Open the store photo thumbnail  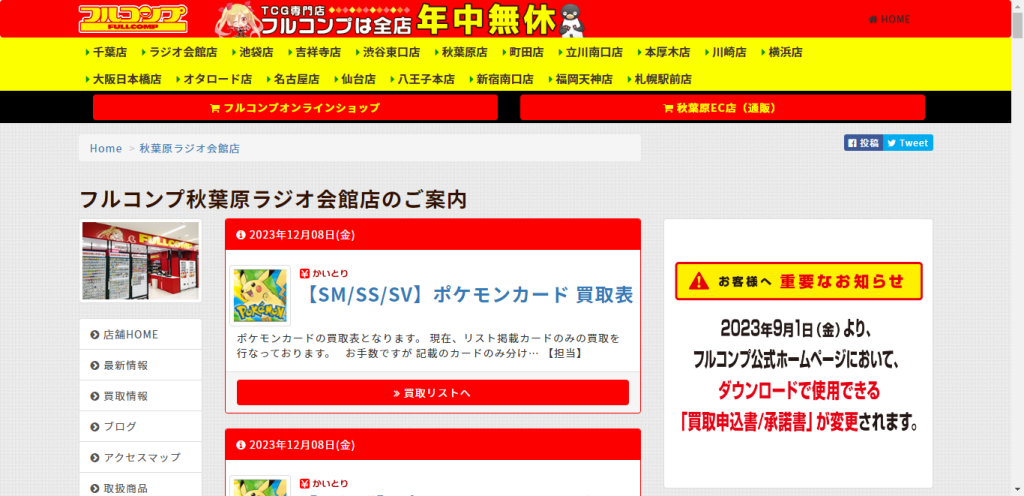(x=140, y=262)
